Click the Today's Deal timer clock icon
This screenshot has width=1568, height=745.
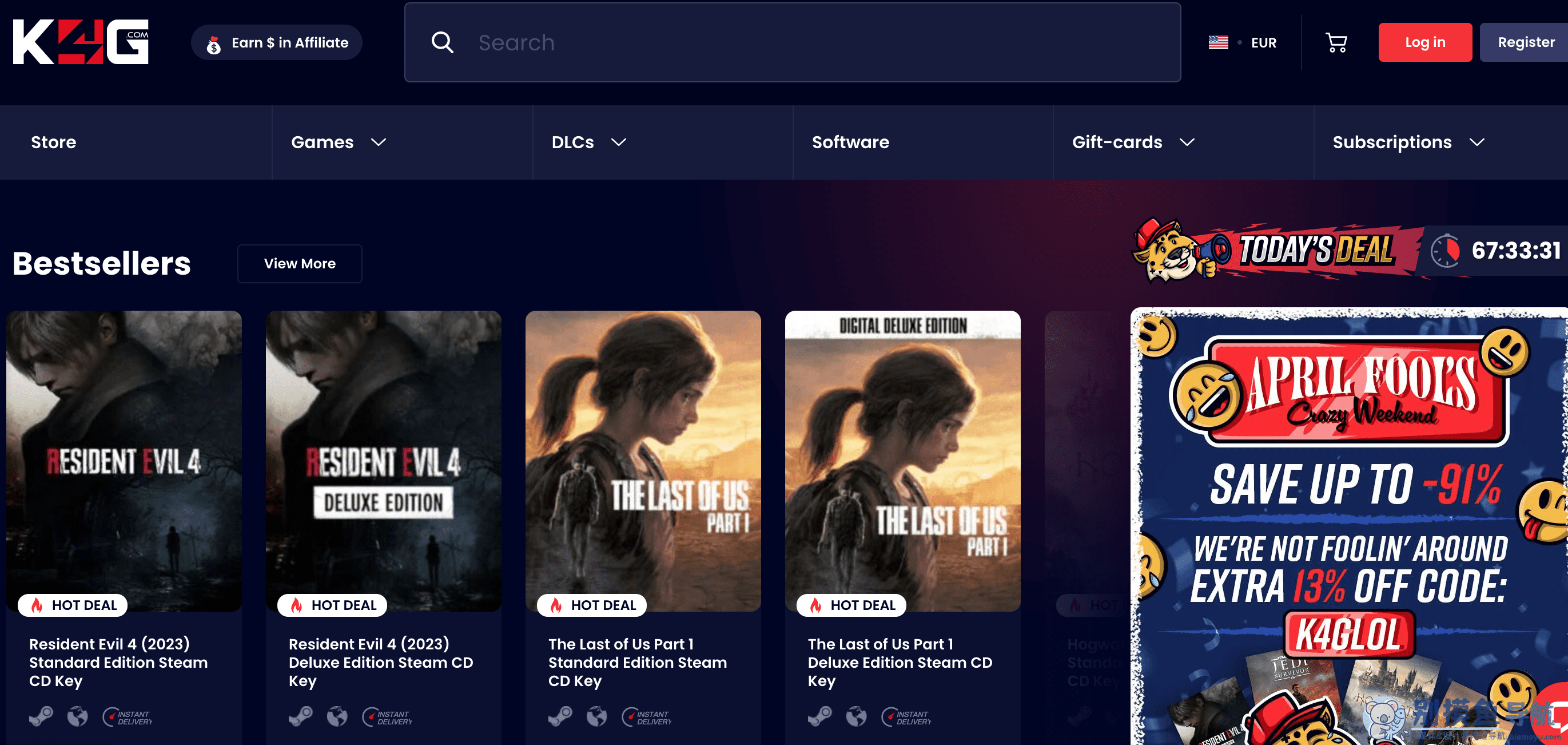point(1445,251)
